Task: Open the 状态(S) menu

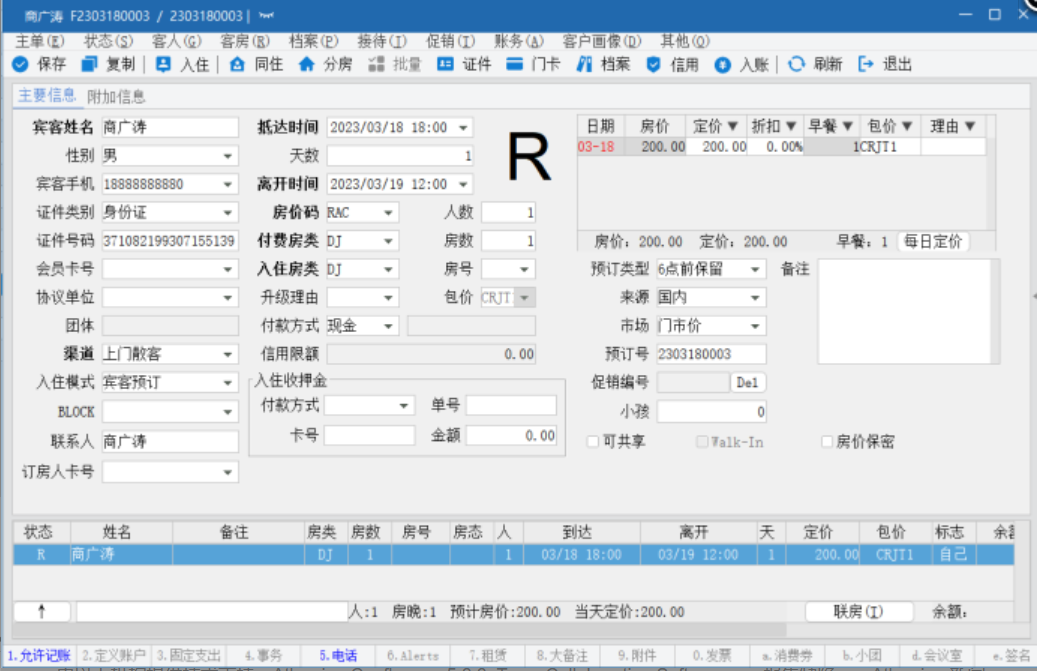Action: [x=108, y=41]
